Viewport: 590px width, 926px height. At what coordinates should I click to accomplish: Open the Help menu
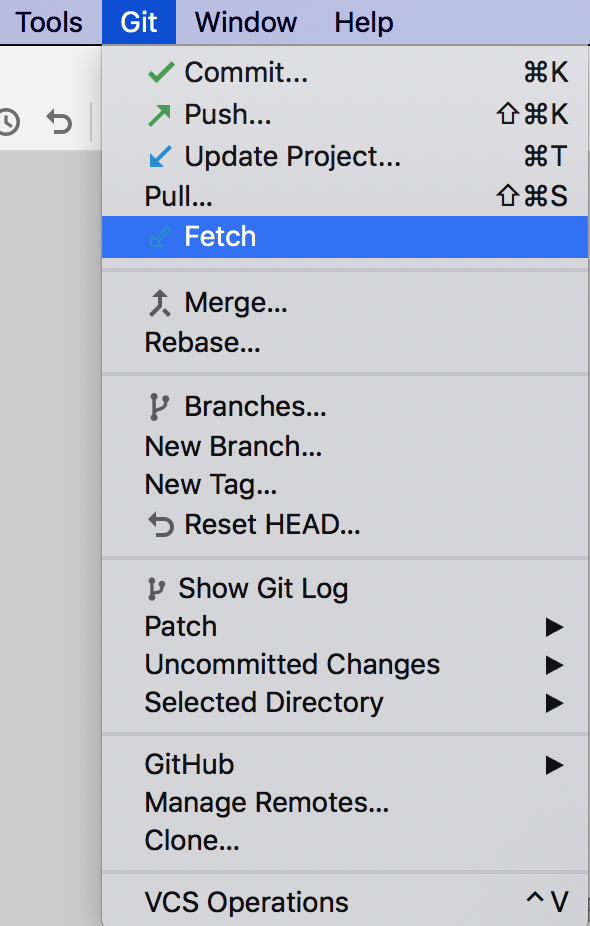tap(363, 22)
